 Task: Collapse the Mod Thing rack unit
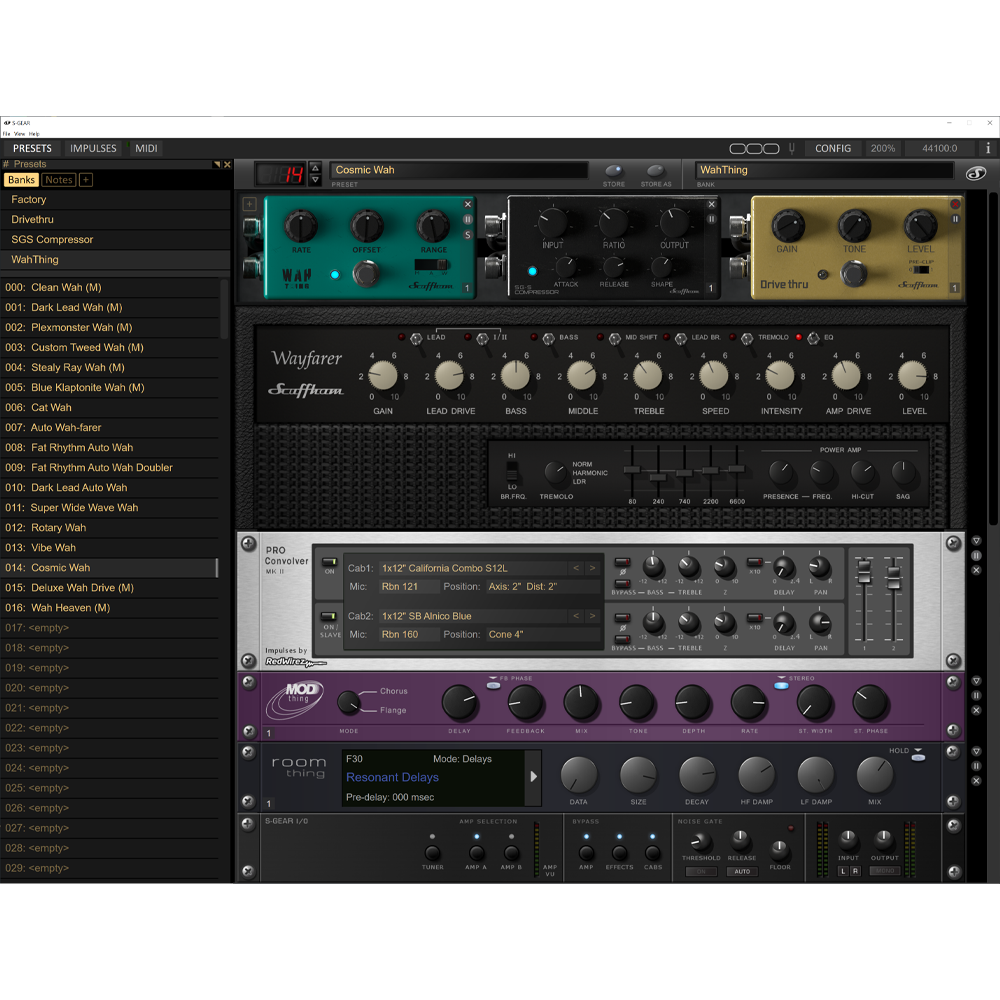click(976, 681)
